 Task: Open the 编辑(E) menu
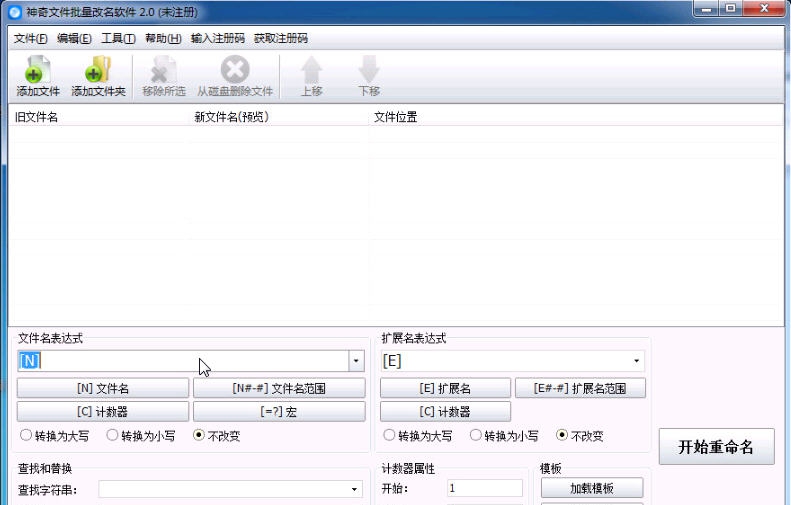[x=74, y=38]
